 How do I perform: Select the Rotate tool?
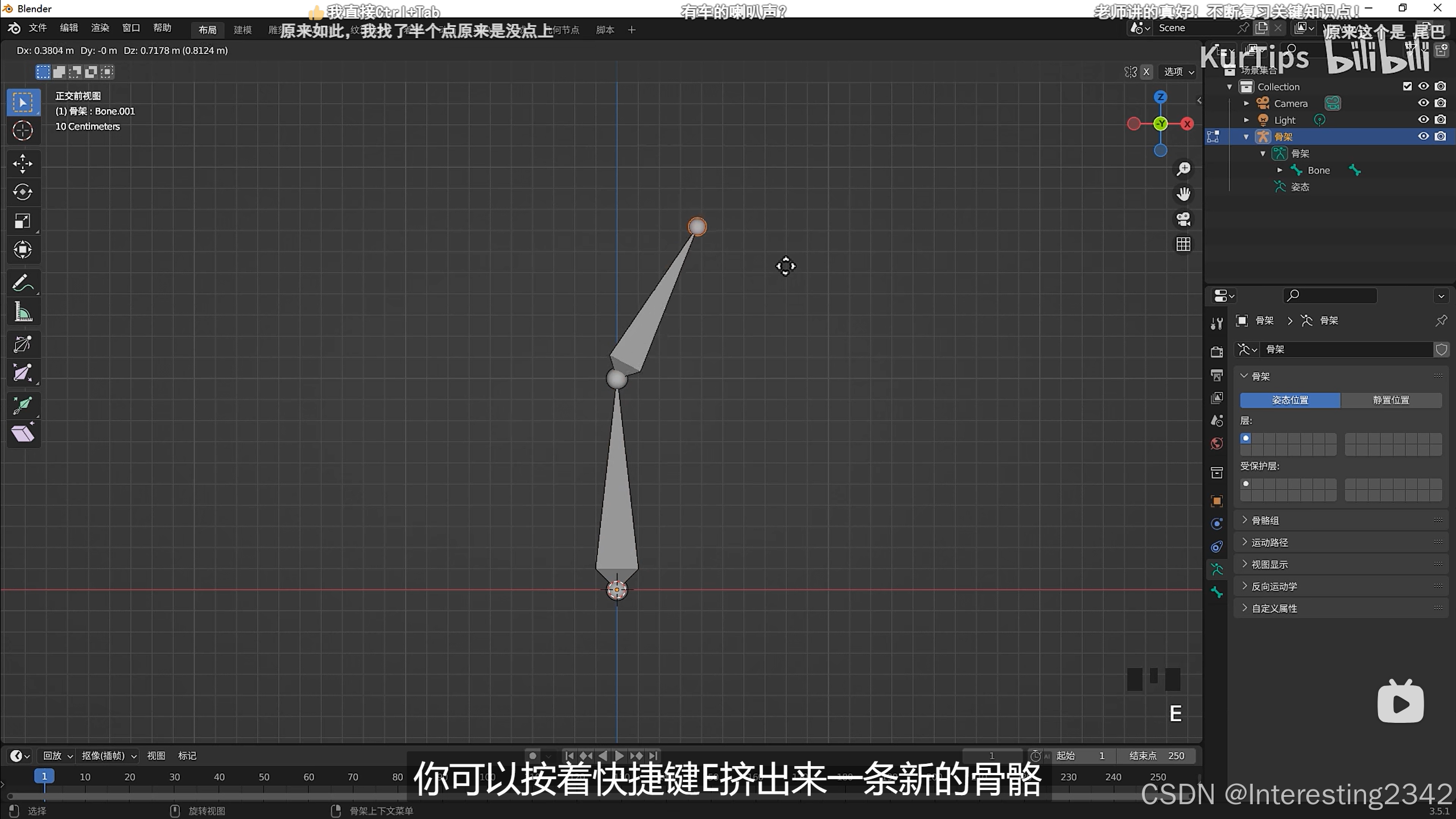(23, 192)
